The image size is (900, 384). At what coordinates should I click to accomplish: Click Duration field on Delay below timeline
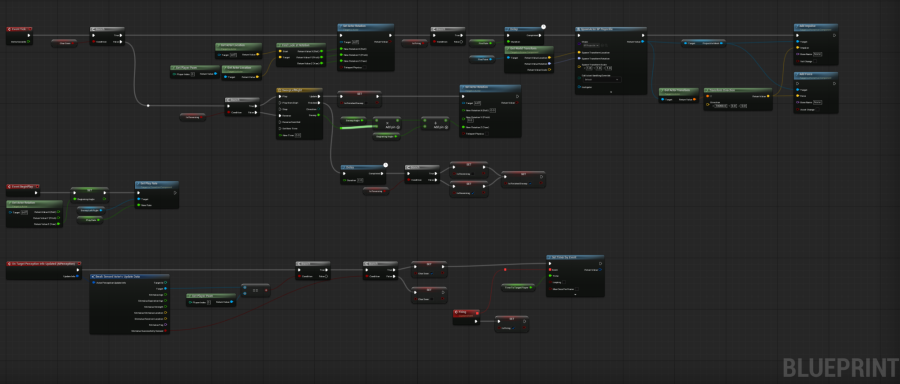click(x=360, y=180)
